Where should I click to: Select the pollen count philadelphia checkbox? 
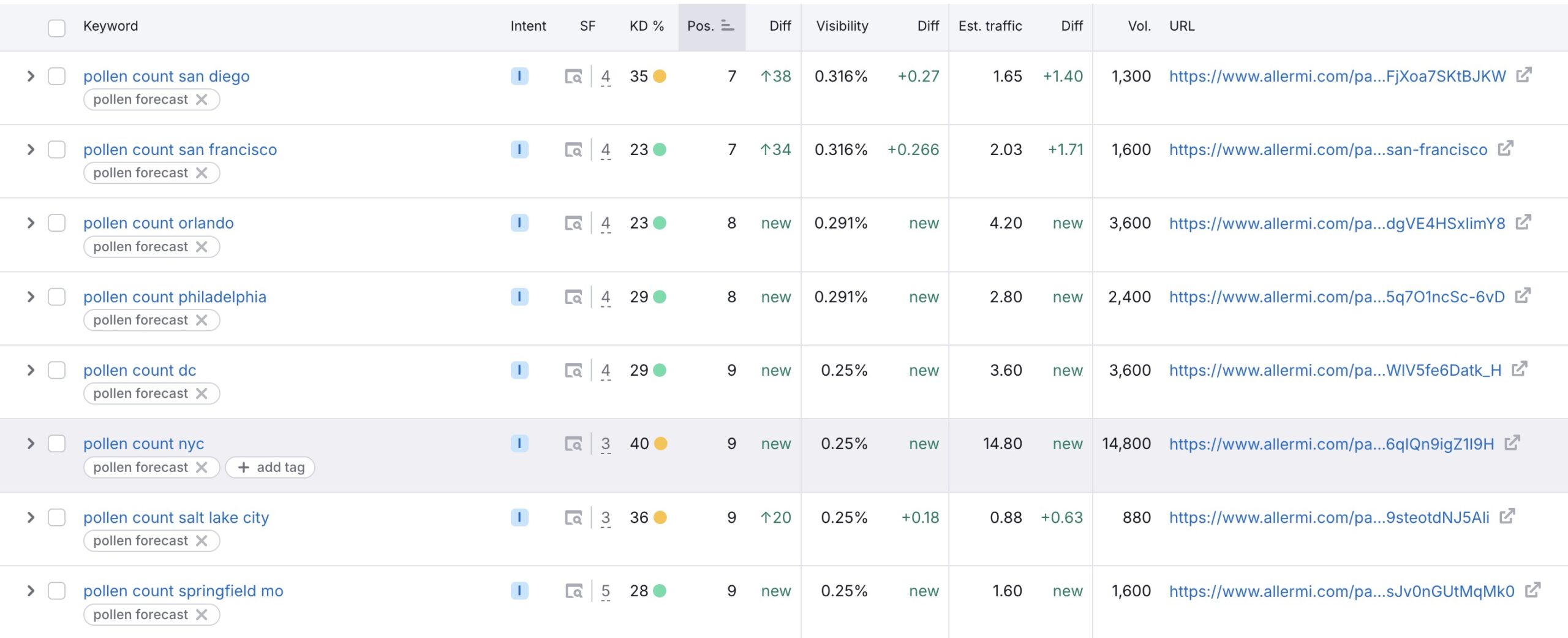[56, 297]
